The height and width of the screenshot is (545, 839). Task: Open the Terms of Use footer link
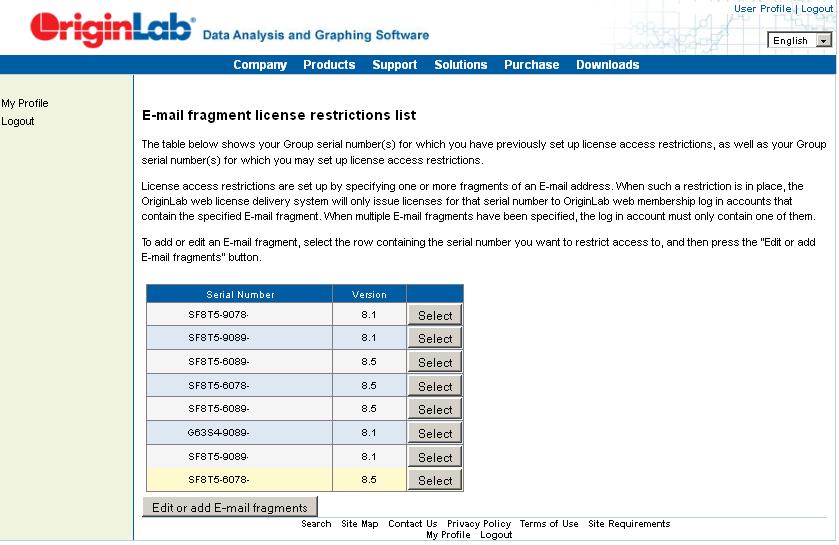click(x=549, y=524)
